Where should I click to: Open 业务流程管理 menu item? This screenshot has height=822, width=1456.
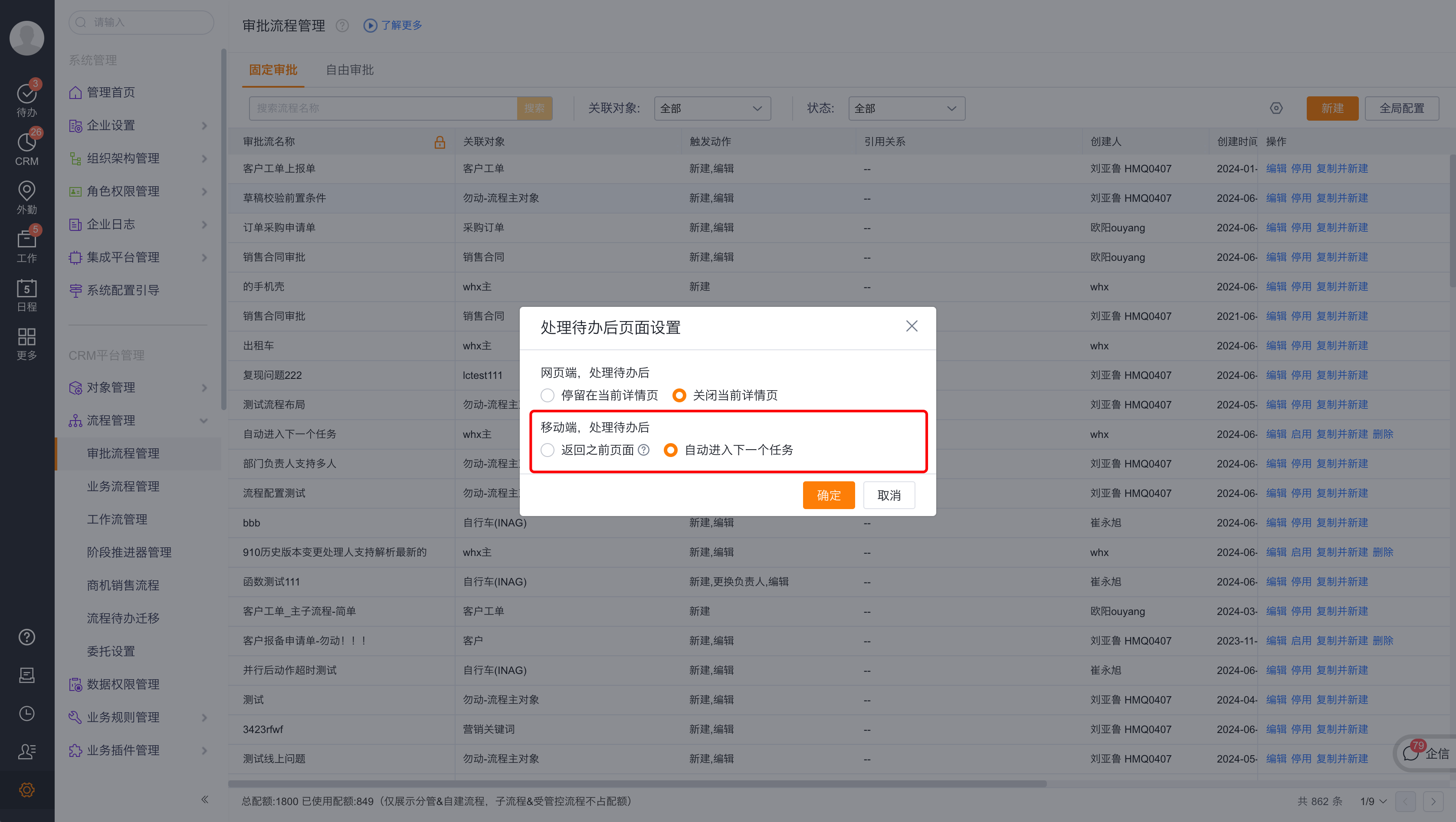pyautogui.click(x=123, y=486)
